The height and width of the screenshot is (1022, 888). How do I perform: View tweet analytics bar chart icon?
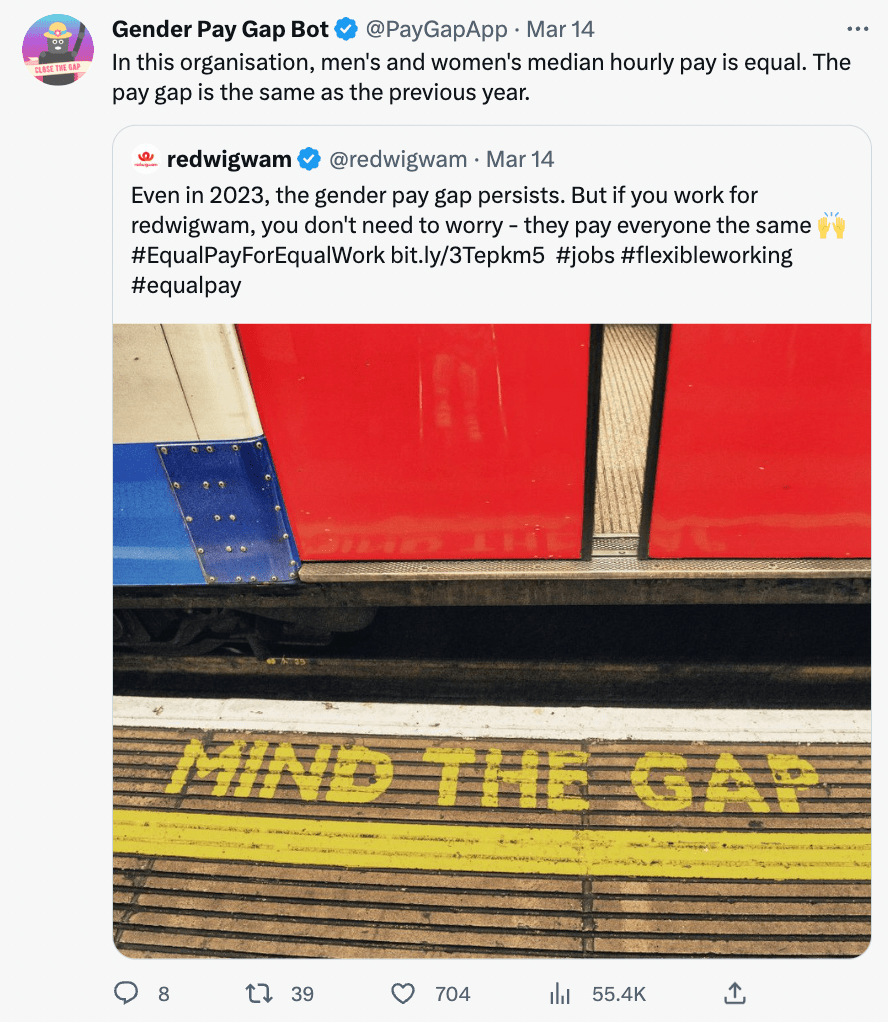point(560,993)
